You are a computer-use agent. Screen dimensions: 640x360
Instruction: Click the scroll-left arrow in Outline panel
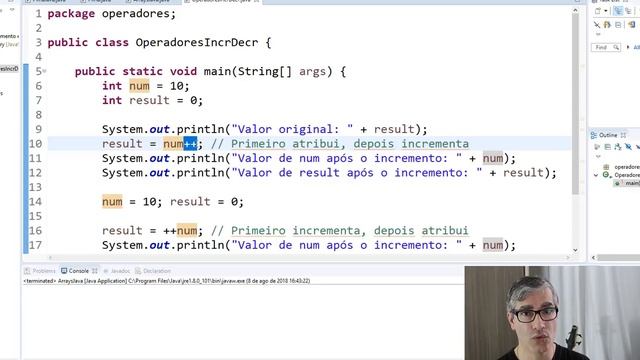pyautogui.click(x=594, y=258)
